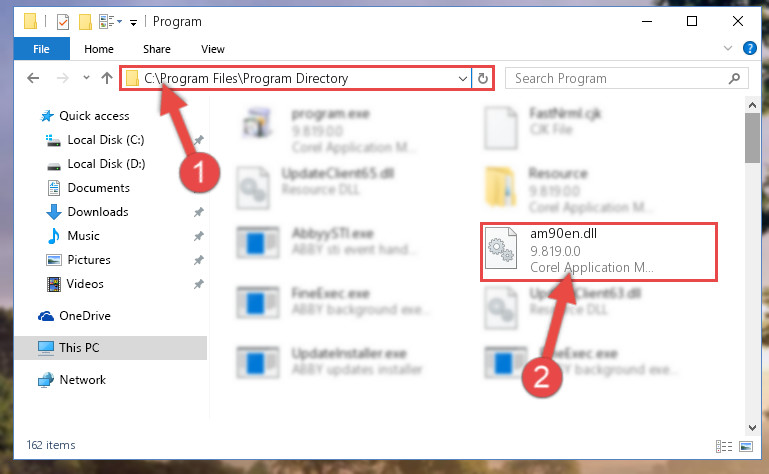
Task: Refresh the folder with the reload icon
Action: pos(483,79)
